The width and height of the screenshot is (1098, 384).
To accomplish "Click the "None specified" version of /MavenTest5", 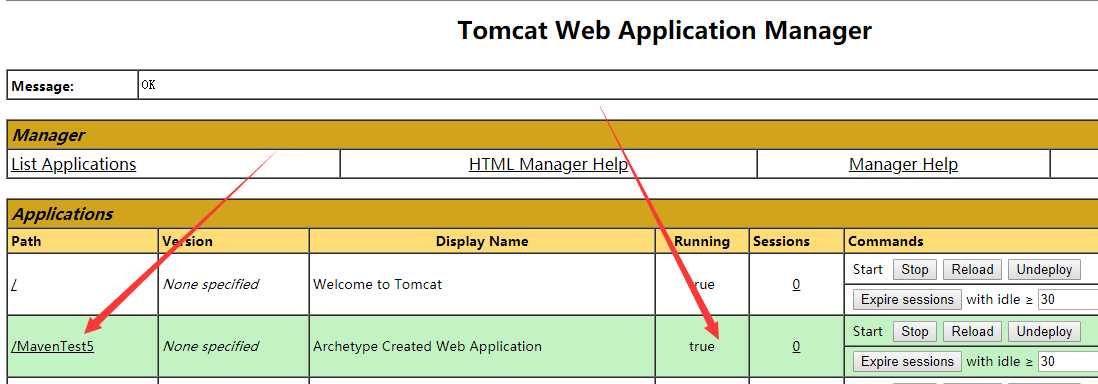I will 211,346.
